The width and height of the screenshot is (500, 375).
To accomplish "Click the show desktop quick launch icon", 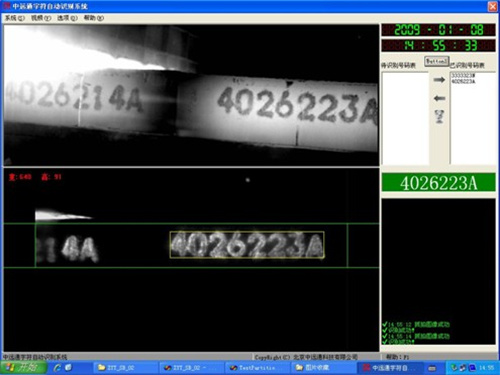I will [68, 367].
